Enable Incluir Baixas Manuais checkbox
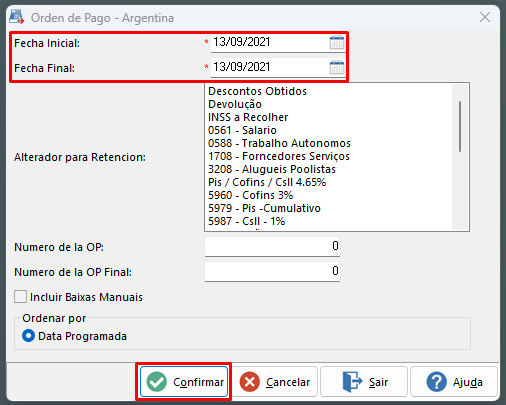The image size is (506, 405). (x=20, y=297)
